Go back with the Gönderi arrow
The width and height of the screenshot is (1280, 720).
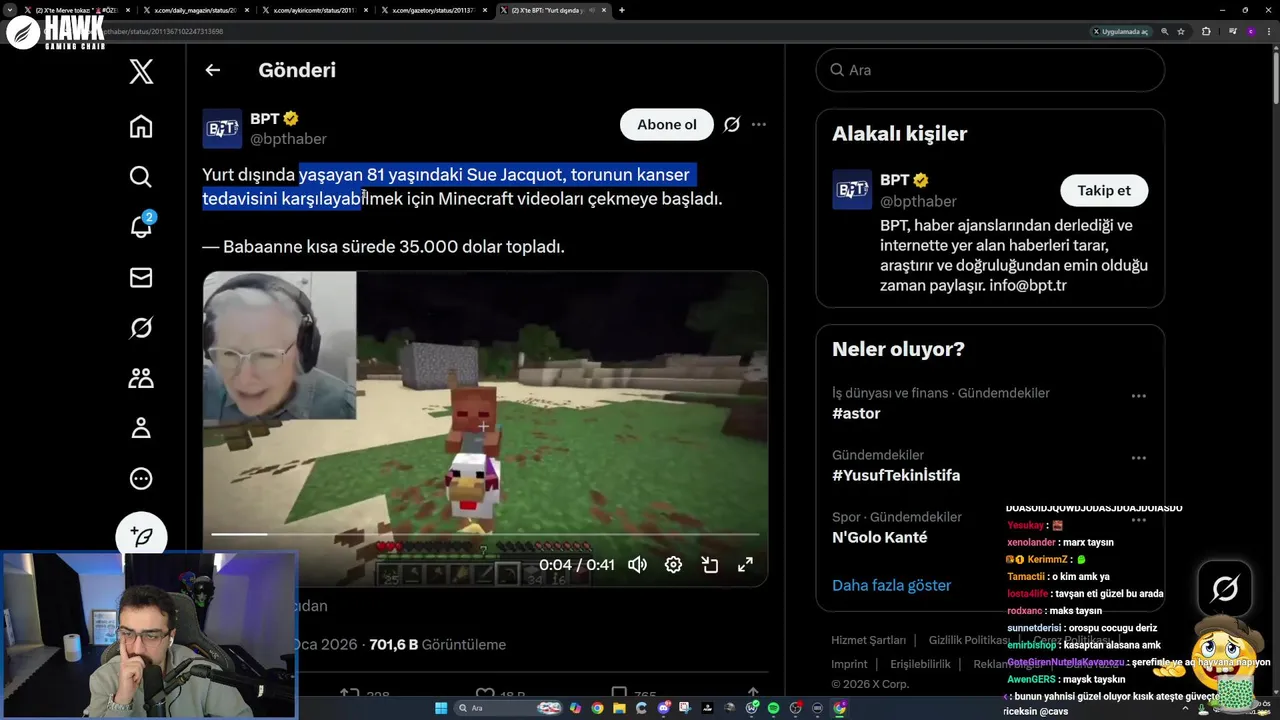click(212, 70)
